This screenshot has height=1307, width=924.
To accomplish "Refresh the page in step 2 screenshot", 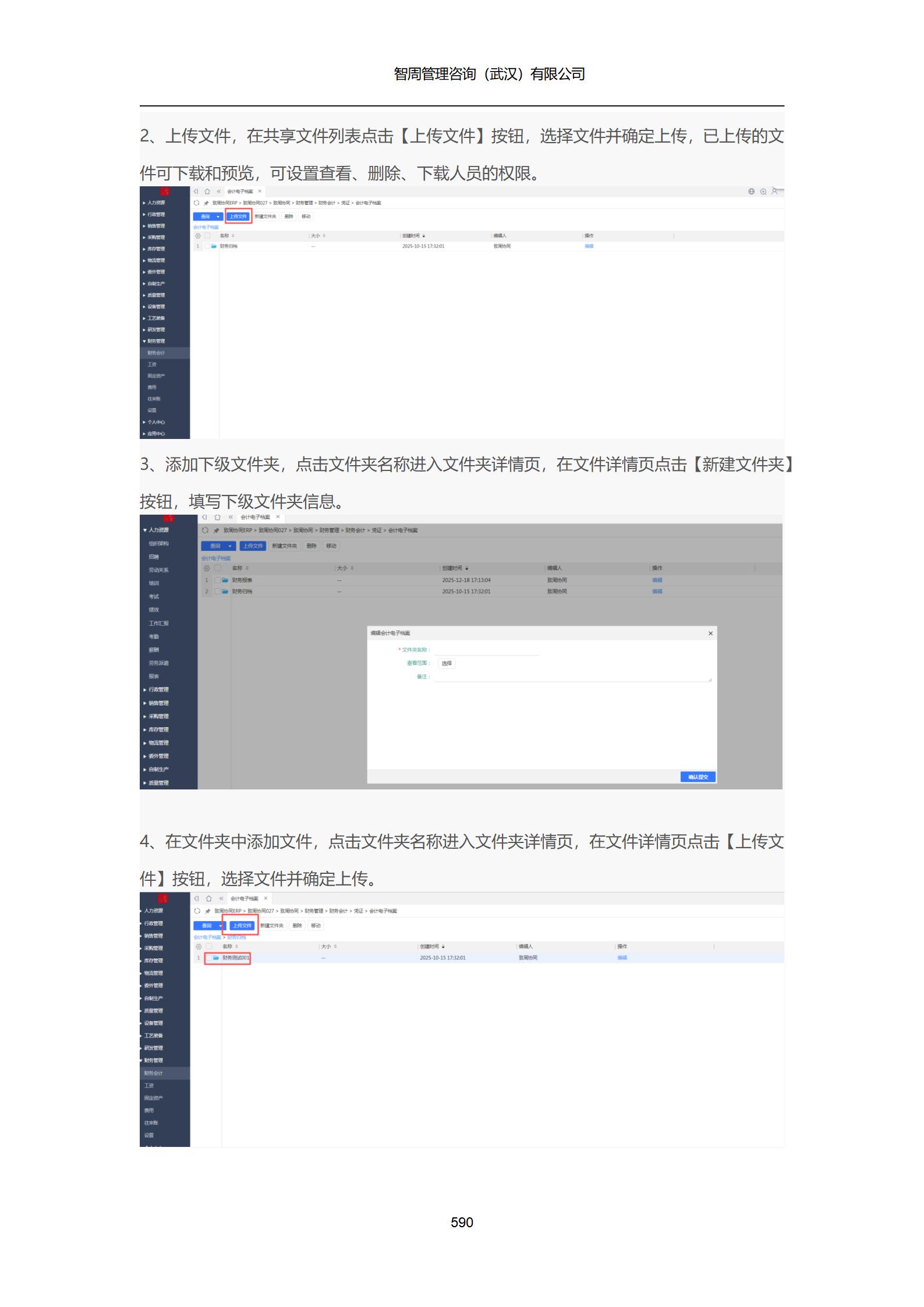I will [197, 203].
